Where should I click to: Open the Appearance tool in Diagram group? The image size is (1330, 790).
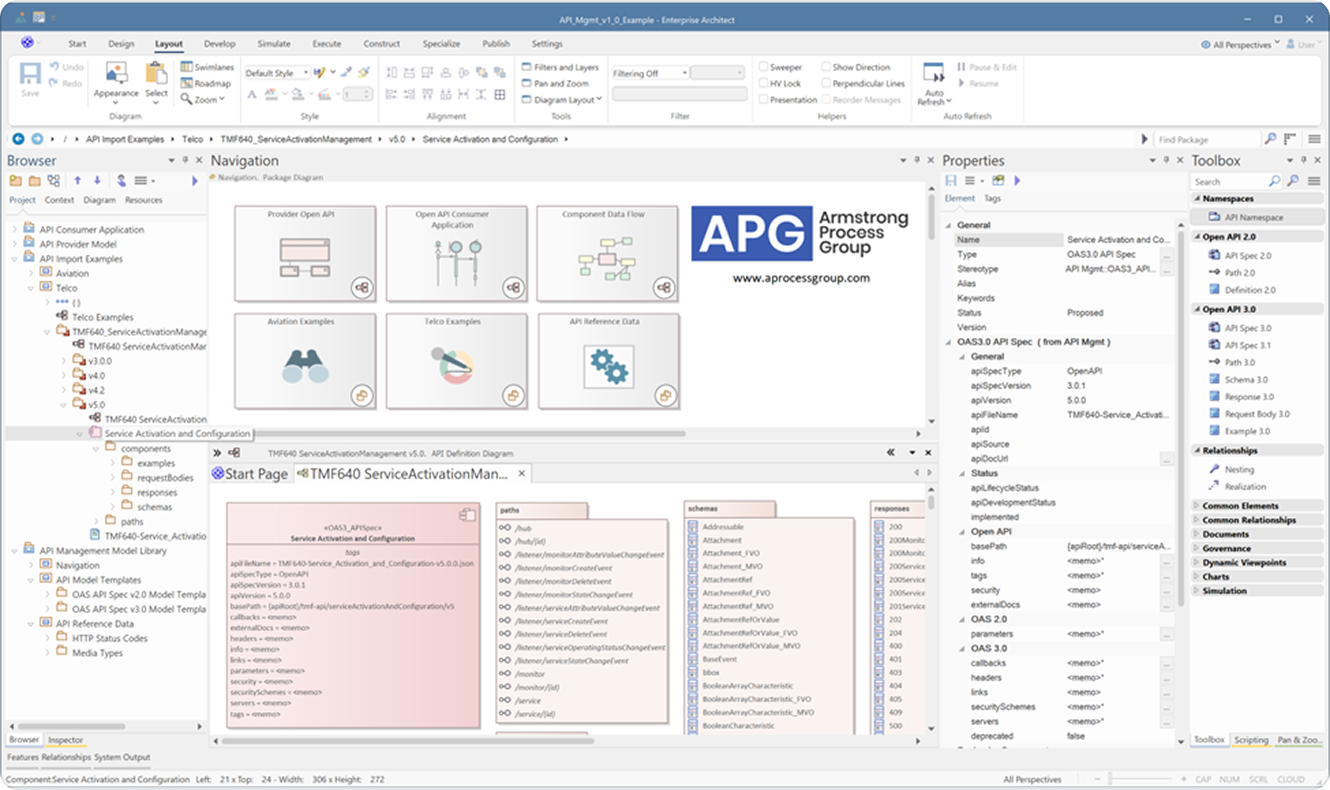click(116, 79)
